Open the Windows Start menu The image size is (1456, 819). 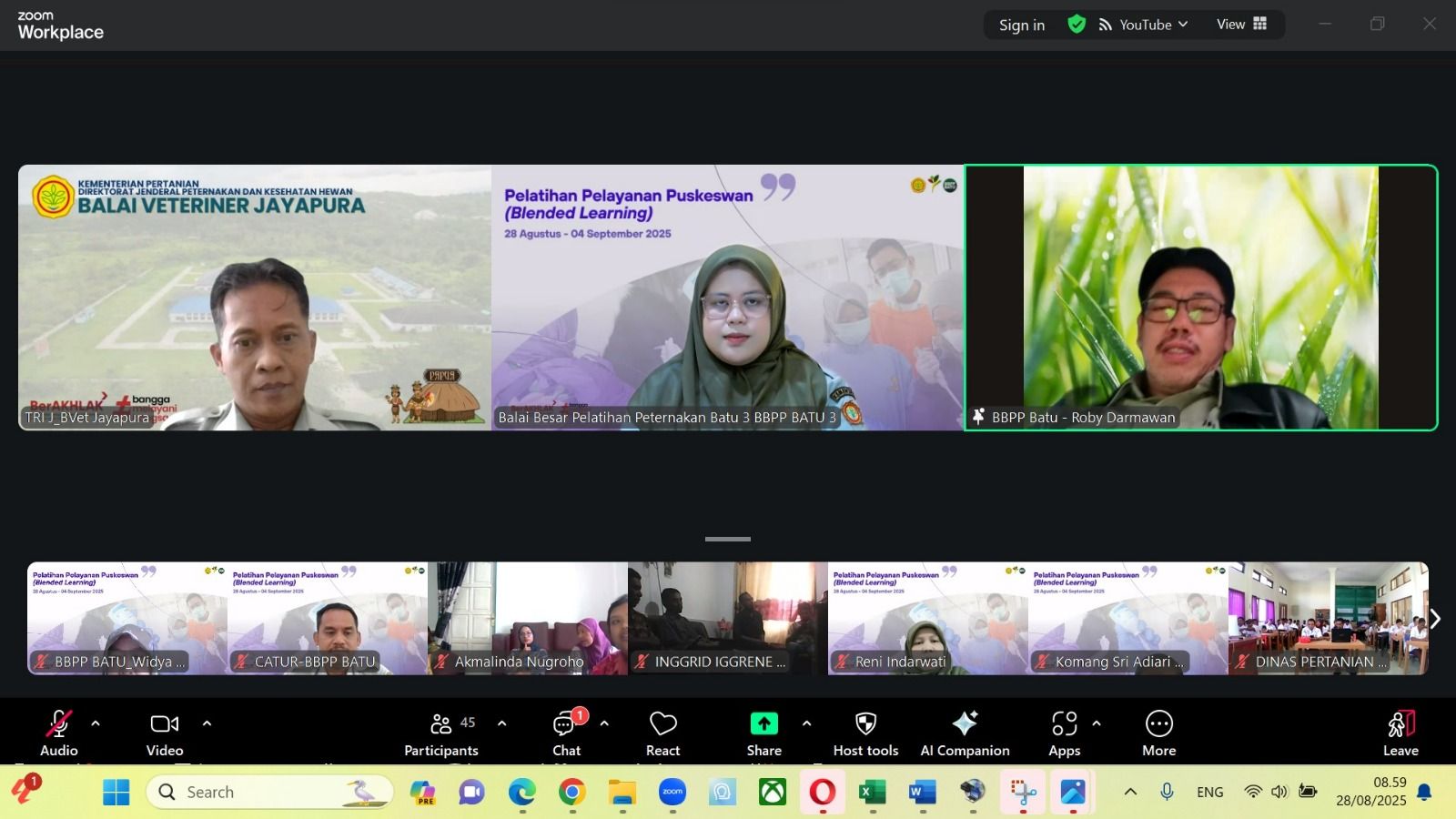[x=116, y=792]
